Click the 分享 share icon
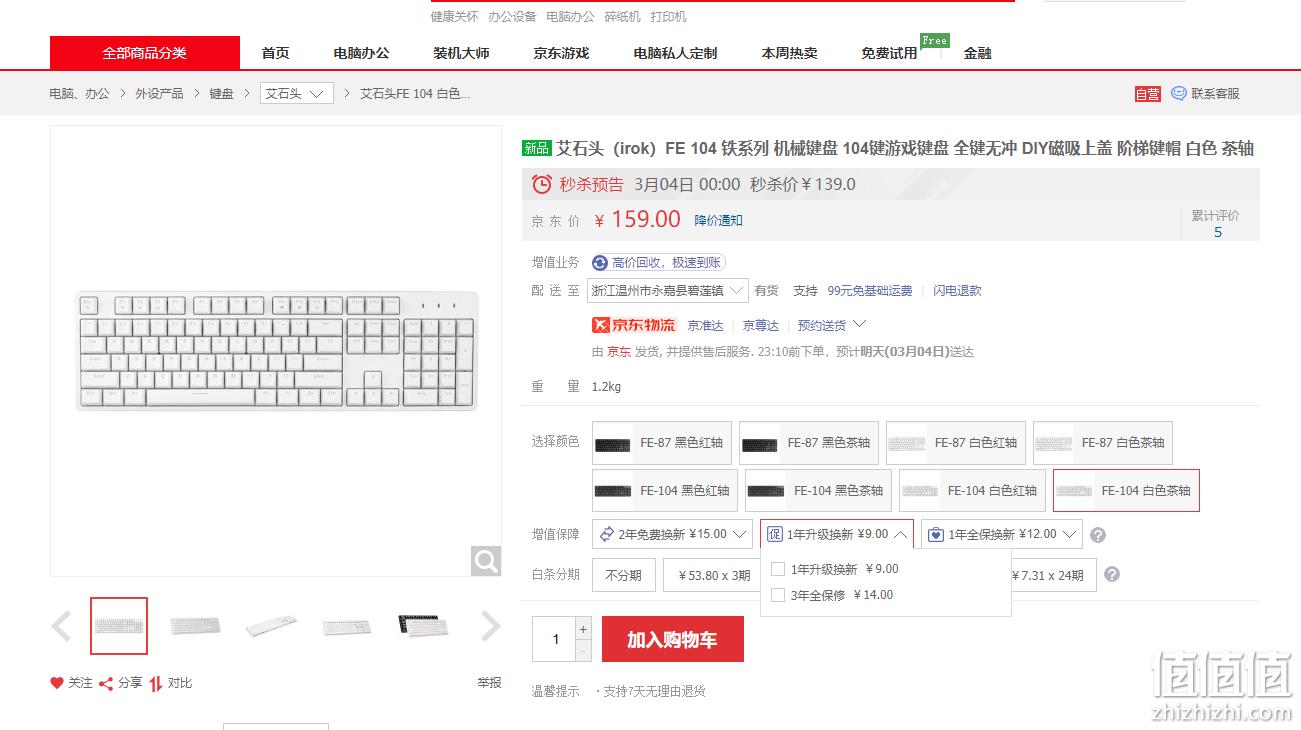 (x=105, y=683)
